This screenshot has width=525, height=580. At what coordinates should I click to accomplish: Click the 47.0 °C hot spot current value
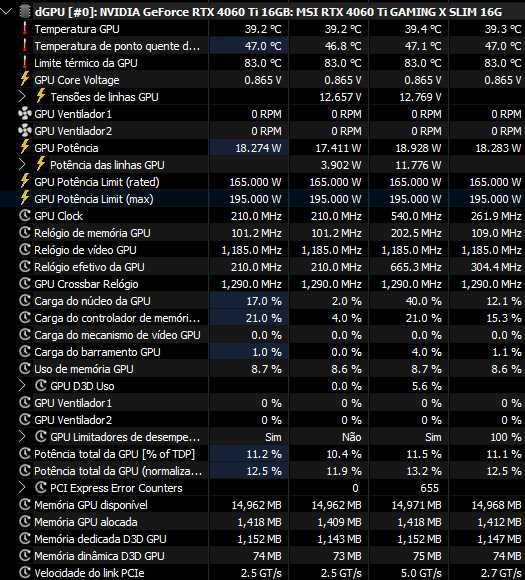(263, 46)
